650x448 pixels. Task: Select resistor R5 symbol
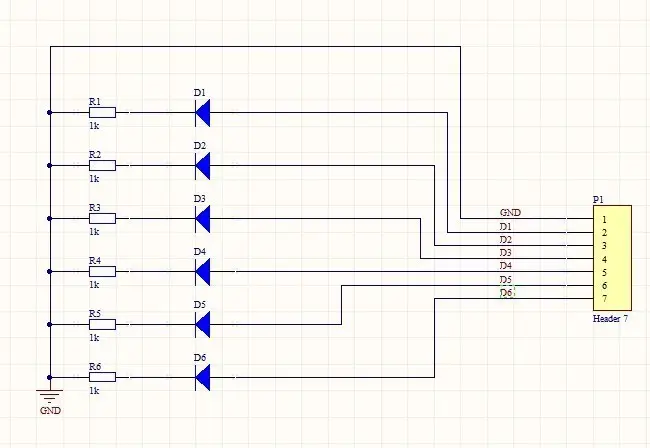tap(102, 324)
